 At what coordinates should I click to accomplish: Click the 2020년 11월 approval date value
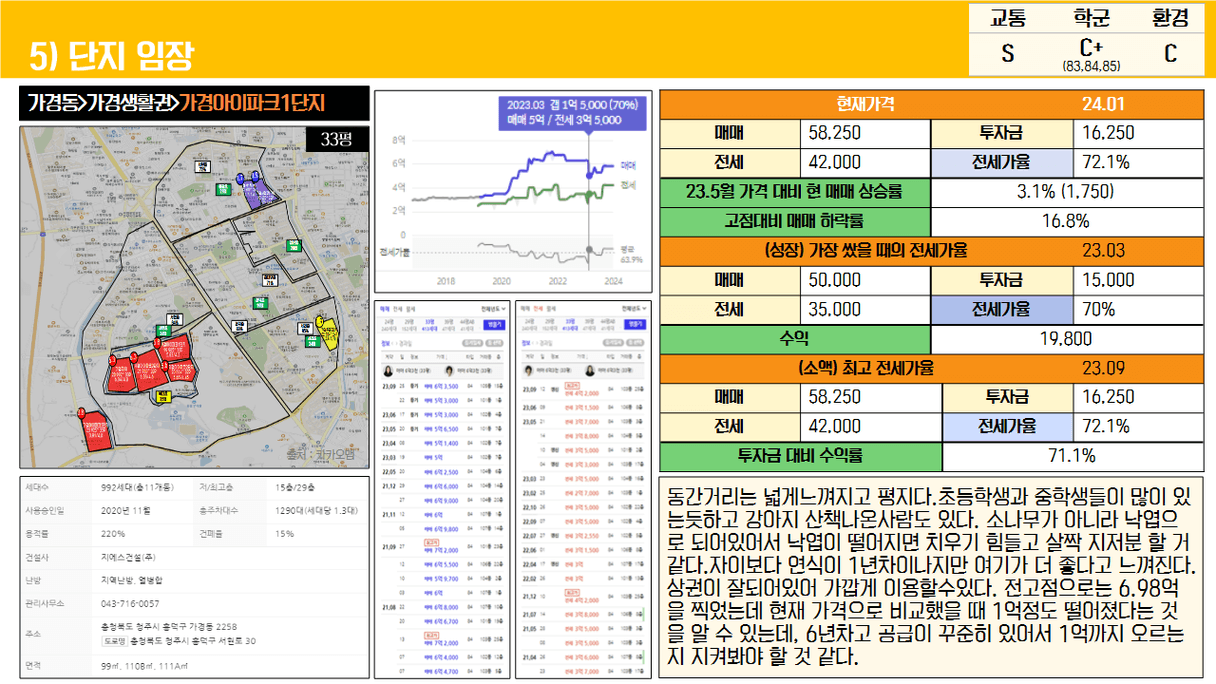point(125,510)
